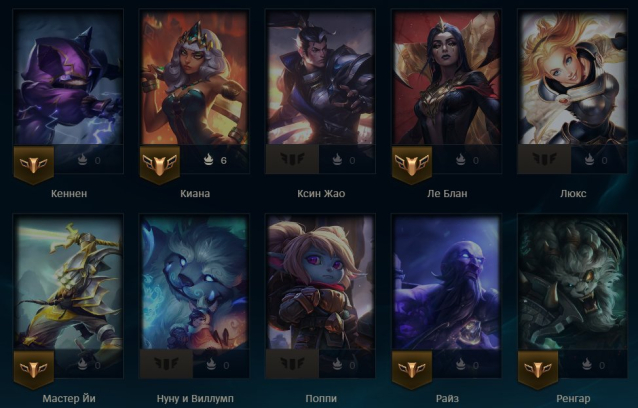Click the flame token icon under Киана

(x=208, y=159)
